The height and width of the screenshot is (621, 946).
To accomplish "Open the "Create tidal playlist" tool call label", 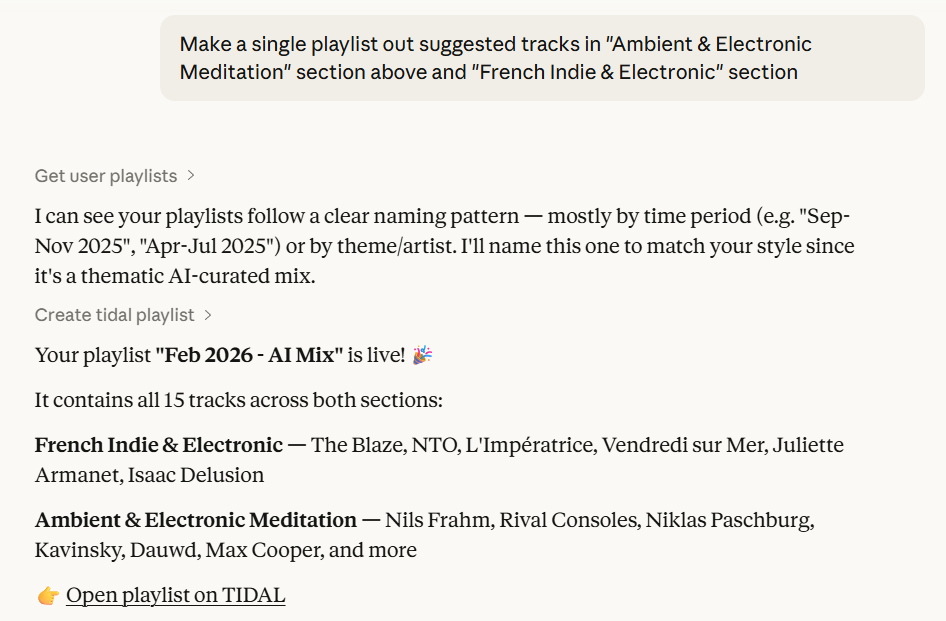I will click(x=114, y=315).
